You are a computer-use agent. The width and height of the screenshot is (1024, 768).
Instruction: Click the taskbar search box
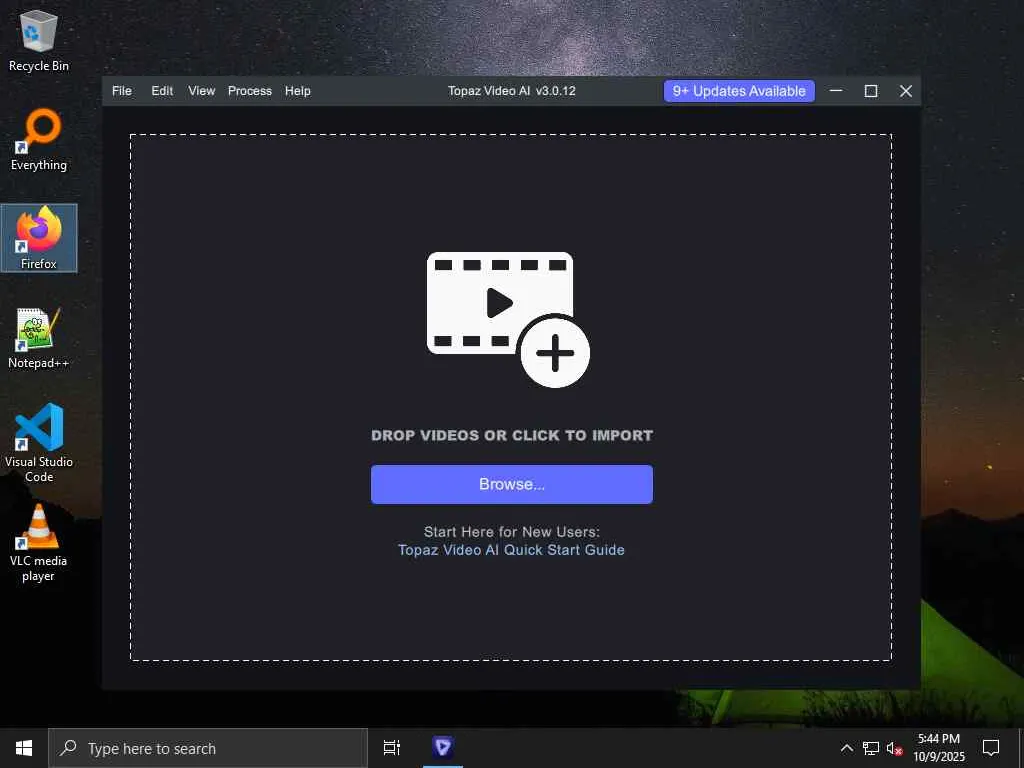(x=208, y=748)
